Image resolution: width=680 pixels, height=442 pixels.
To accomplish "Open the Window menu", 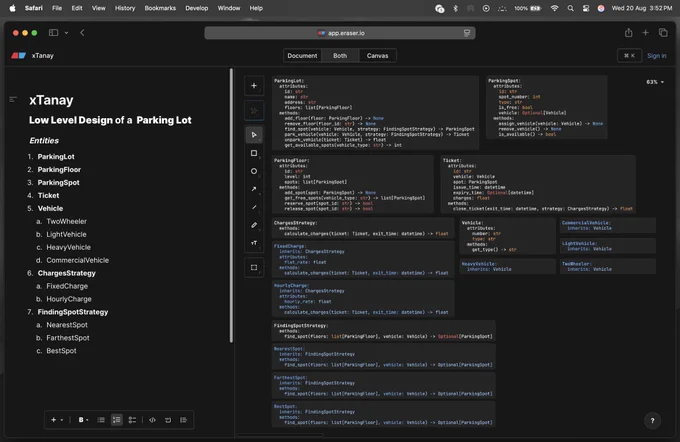I will coord(229,8).
